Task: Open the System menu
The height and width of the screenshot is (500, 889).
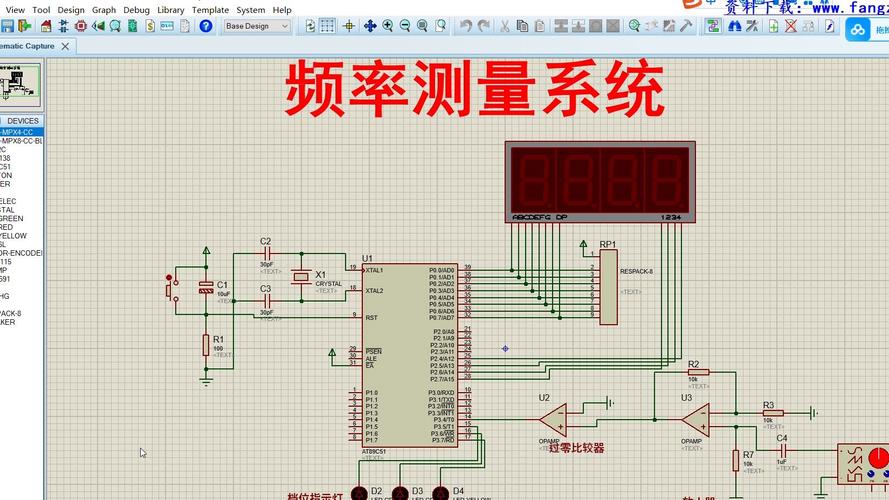Action: [251, 10]
